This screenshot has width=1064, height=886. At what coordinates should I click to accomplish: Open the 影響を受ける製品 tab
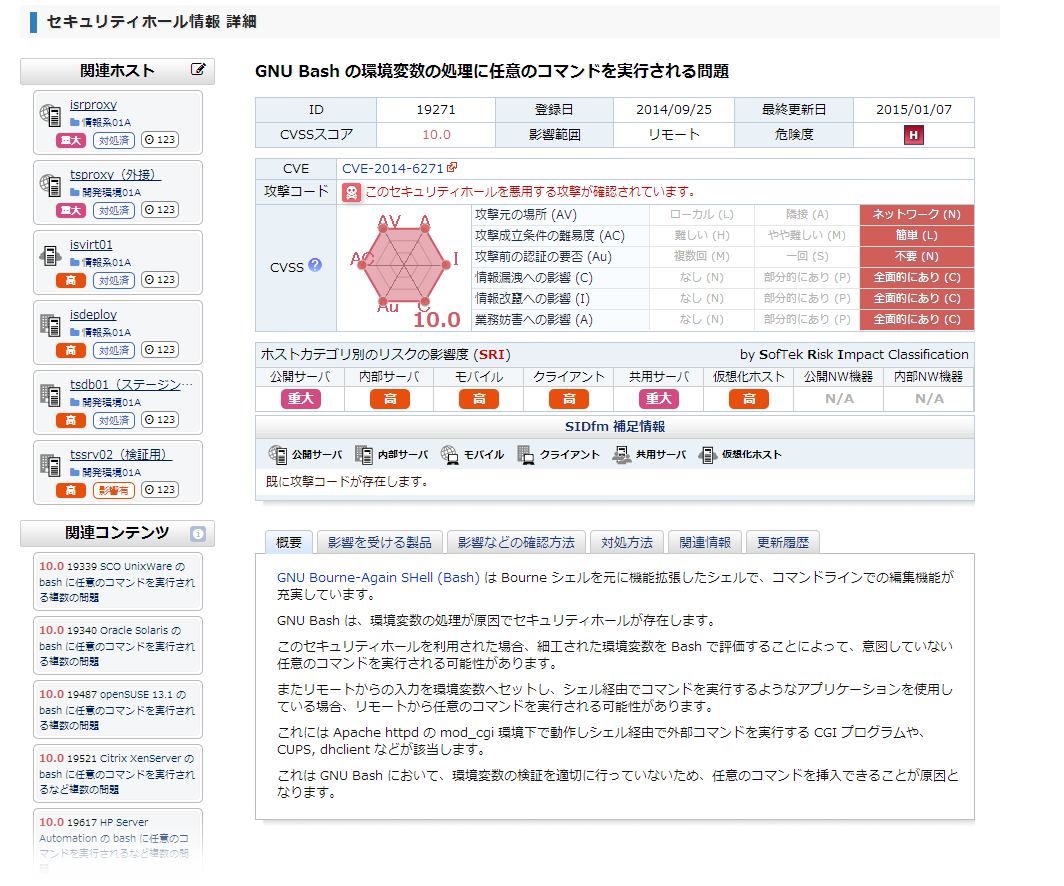tap(380, 542)
